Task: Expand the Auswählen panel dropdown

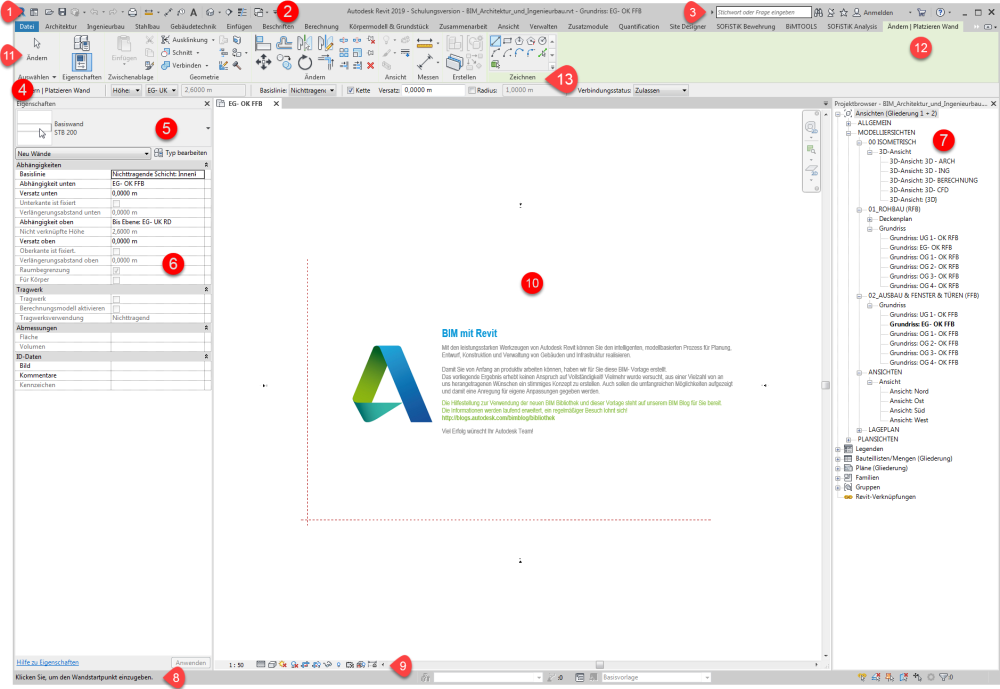Action: pos(37,77)
